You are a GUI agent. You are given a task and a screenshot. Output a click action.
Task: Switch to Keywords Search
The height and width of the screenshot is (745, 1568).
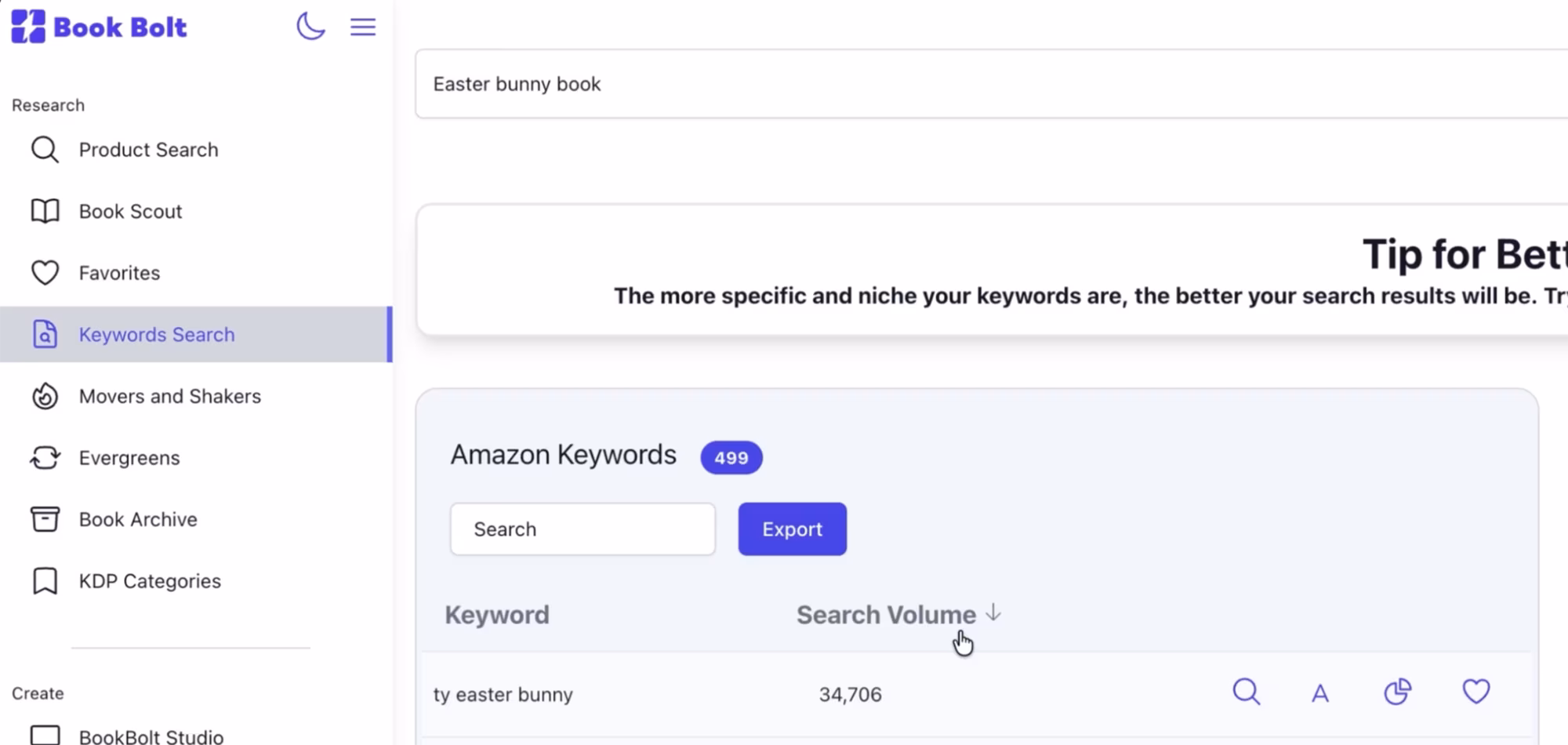coord(156,334)
